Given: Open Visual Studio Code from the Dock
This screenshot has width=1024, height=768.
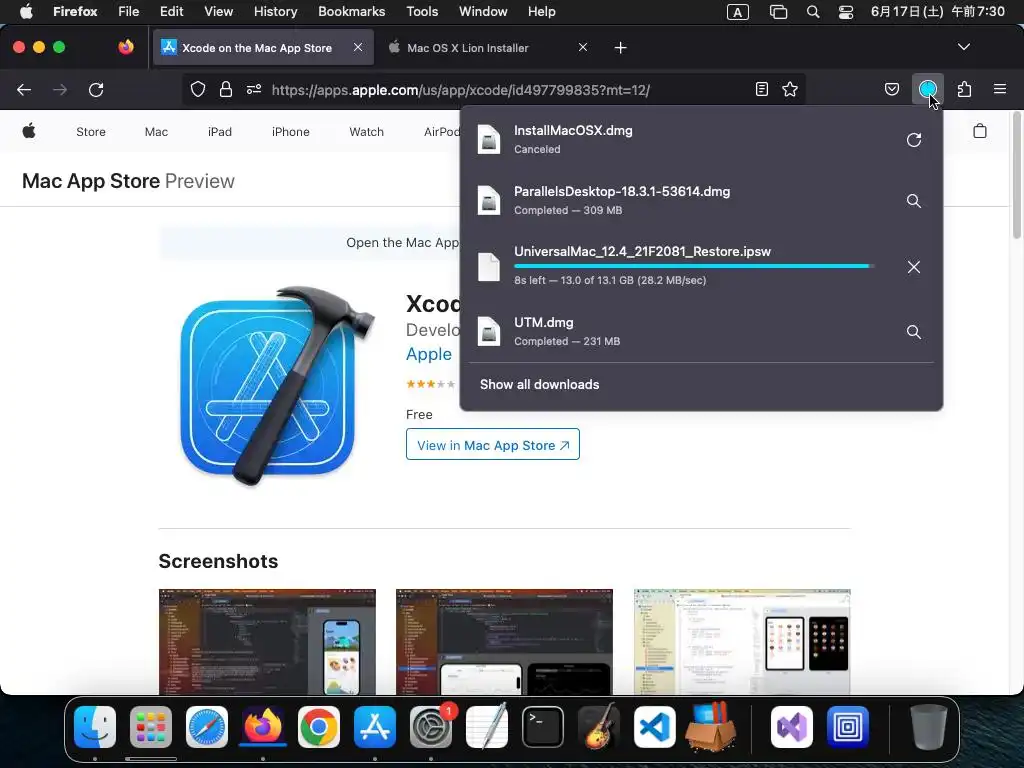Looking at the screenshot, I should tap(654, 727).
